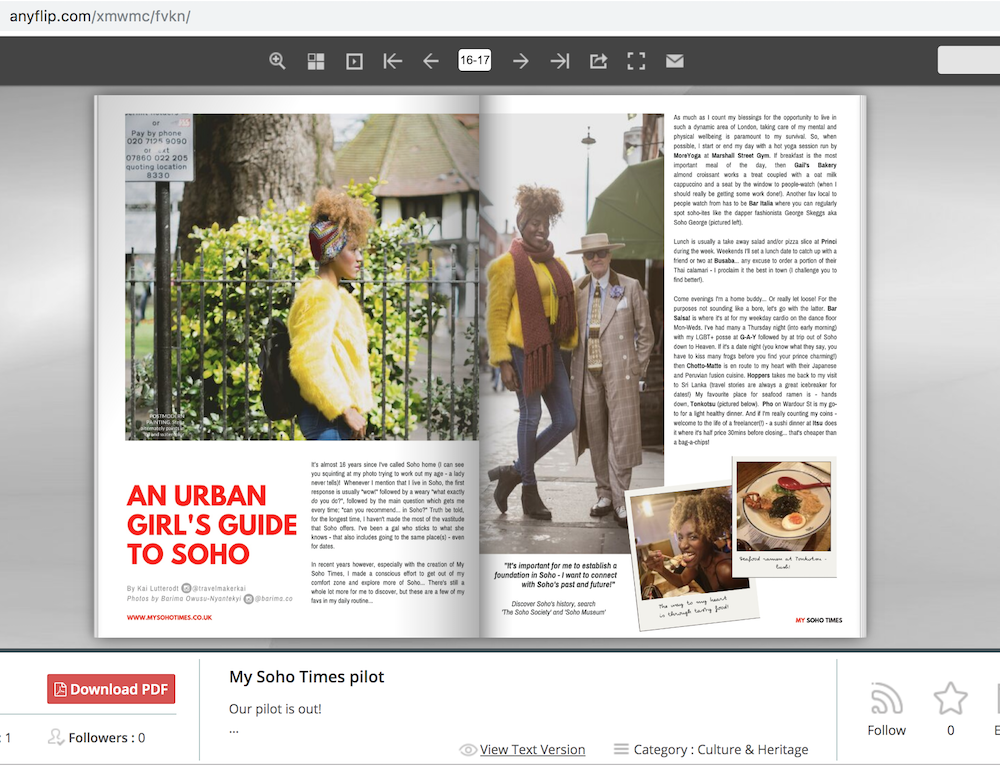Click the browser address bar URL
The height and width of the screenshot is (766, 1000).
(x=100, y=17)
